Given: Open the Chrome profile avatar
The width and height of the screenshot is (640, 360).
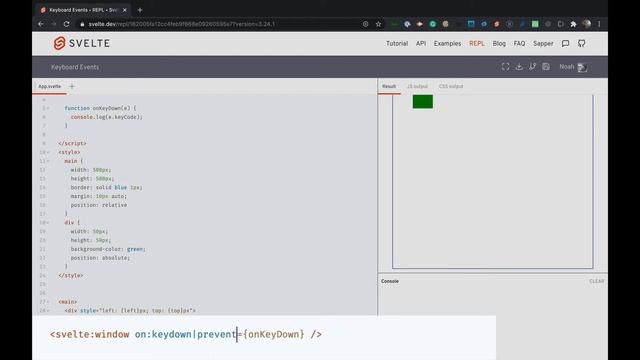Looking at the screenshot, I should 587,24.
